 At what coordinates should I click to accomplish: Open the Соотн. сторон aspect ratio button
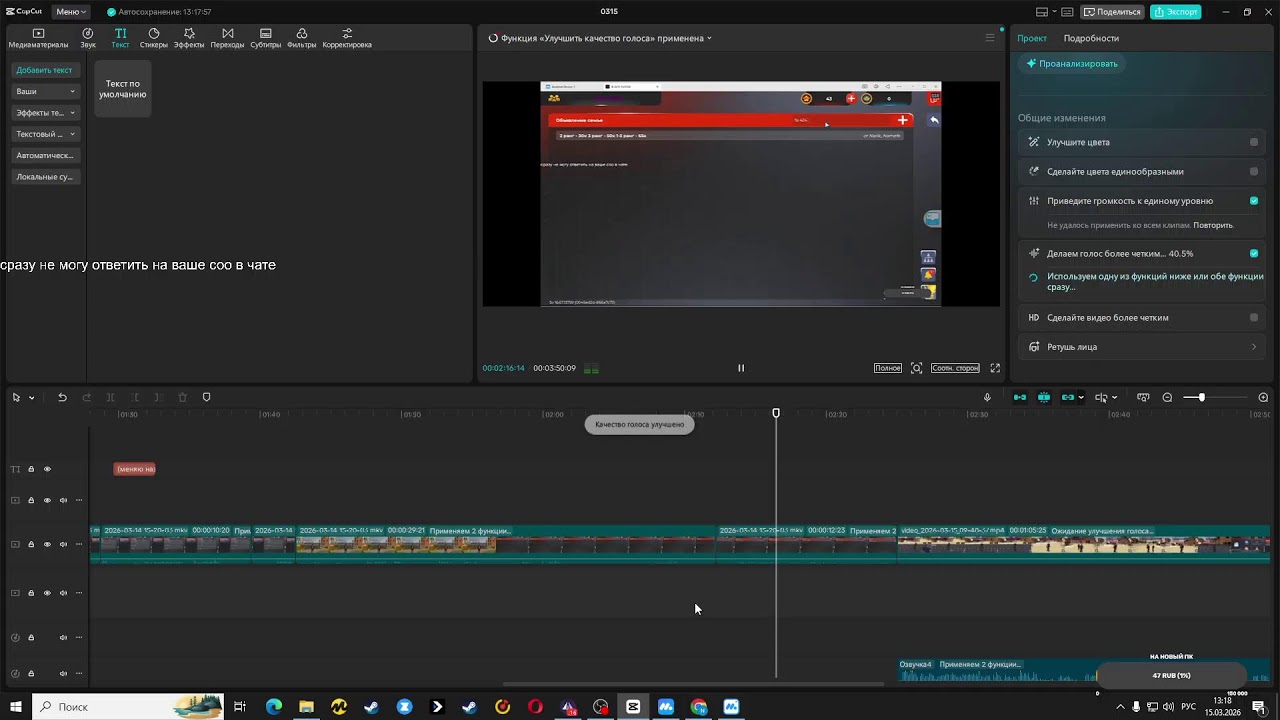pyautogui.click(x=955, y=368)
